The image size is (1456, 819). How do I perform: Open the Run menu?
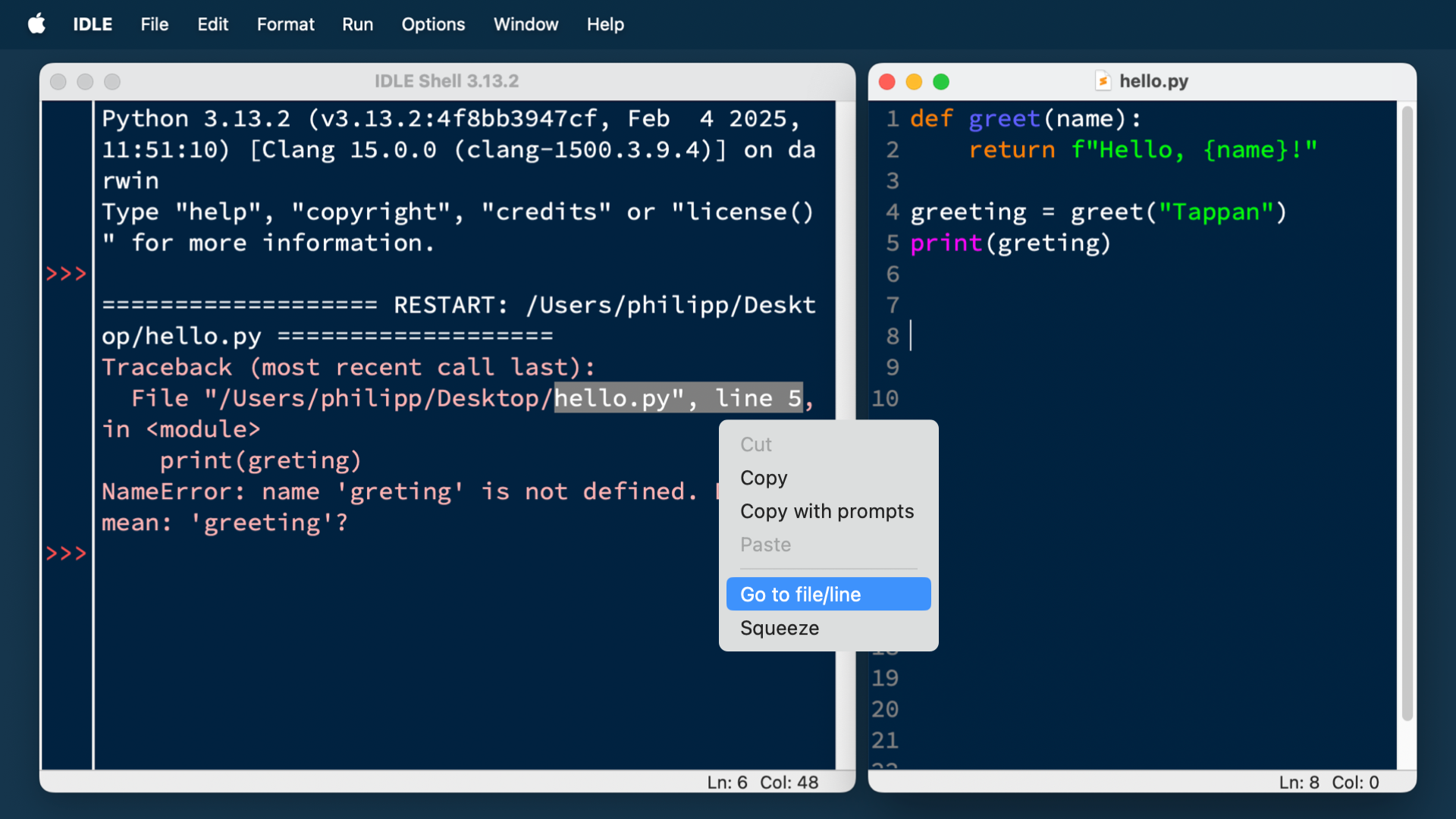click(357, 24)
